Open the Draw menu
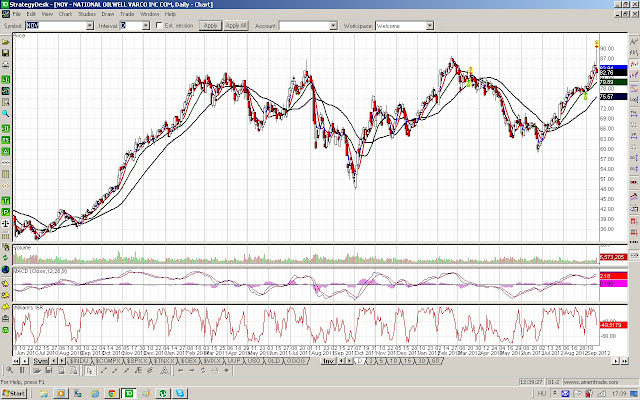This screenshot has width=640, height=400. 108,14
